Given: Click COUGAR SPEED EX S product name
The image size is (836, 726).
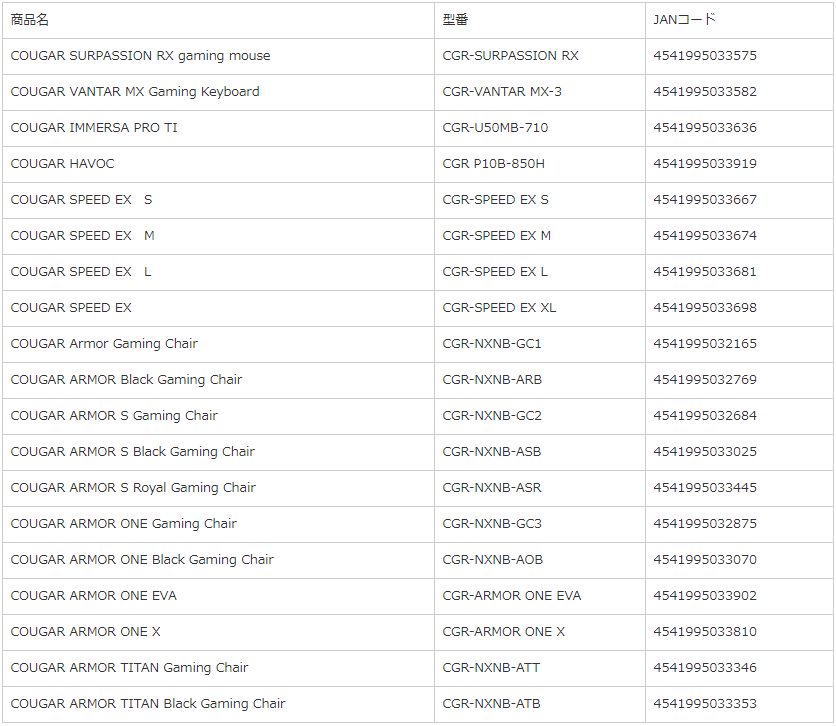Looking at the screenshot, I should pos(82,199).
